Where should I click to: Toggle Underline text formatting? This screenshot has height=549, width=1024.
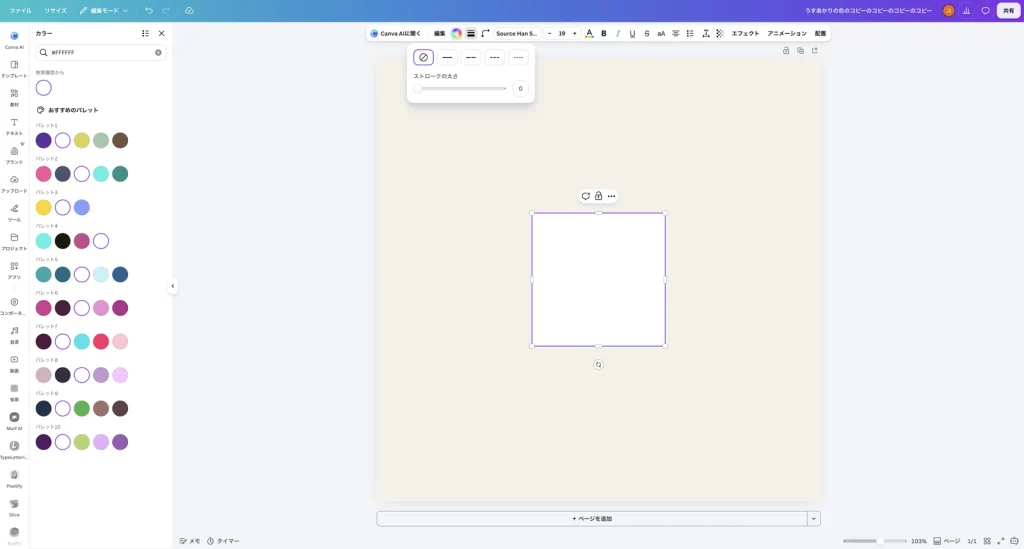(632, 33)
